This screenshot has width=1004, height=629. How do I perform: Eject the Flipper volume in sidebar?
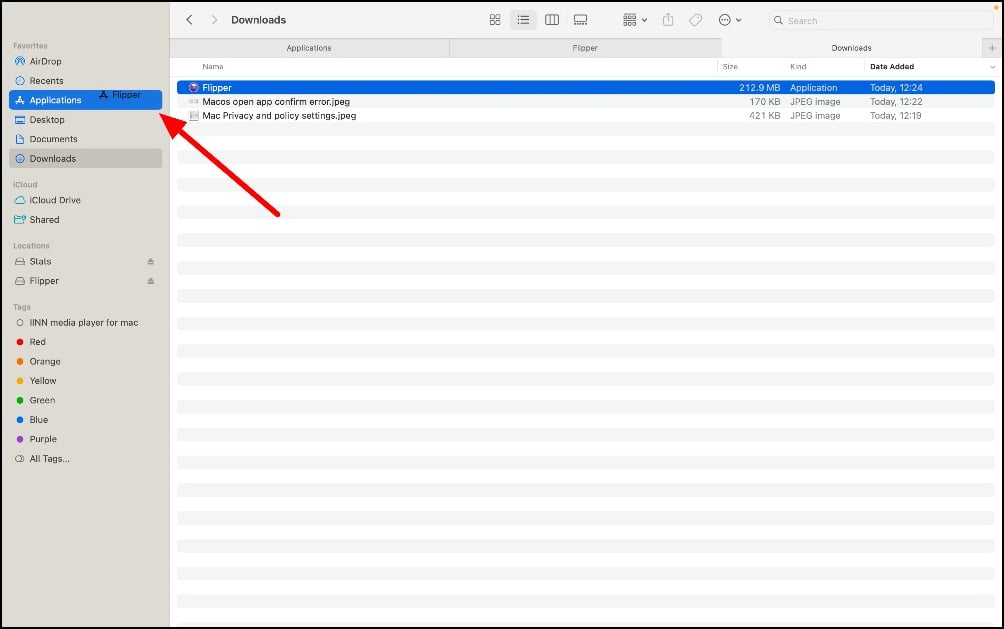(151, 281)
